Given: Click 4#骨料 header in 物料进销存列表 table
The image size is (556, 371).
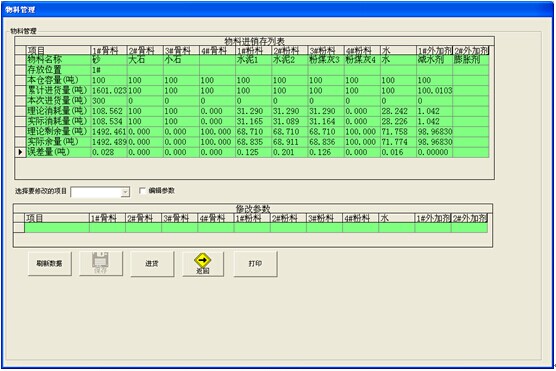Looking at the screenshot, I should pyautogui.click(x=218, y=50).
